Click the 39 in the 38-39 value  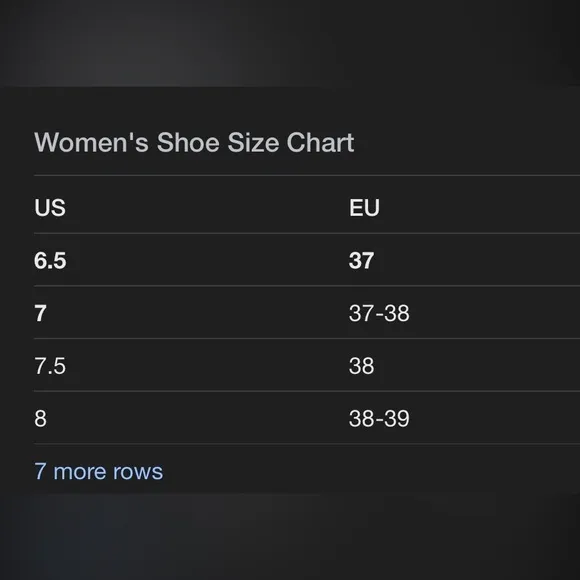397,419
